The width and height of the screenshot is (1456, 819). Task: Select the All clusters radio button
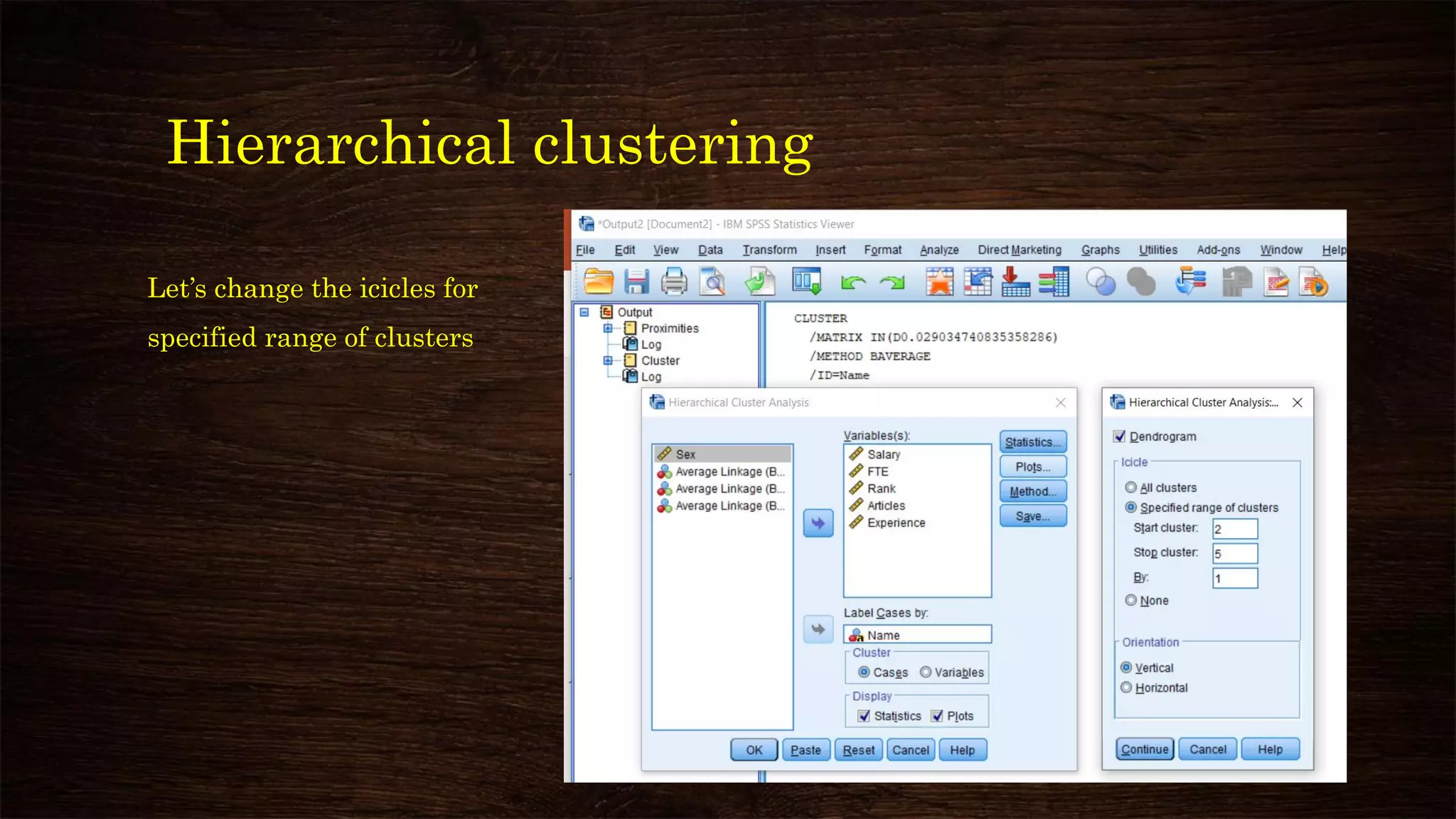pyautogui.click(x=1130, y=488)
